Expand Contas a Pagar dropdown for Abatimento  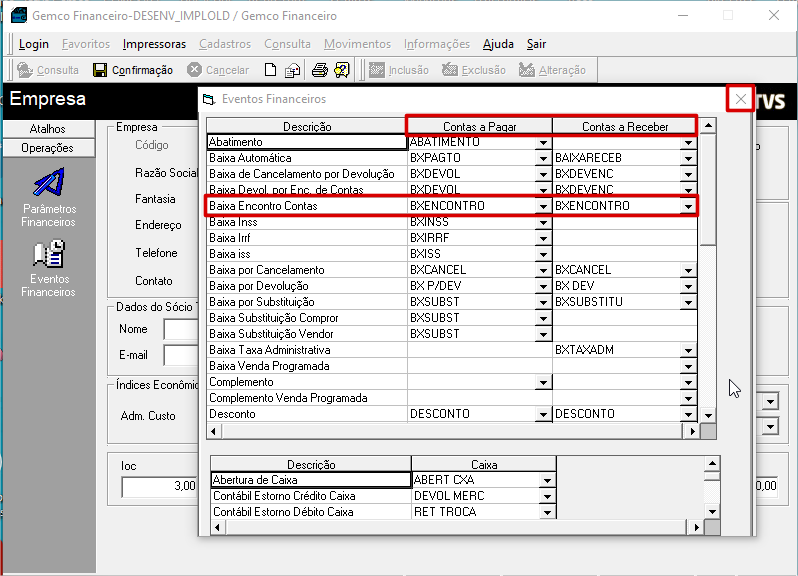click(x=544, y=142)
